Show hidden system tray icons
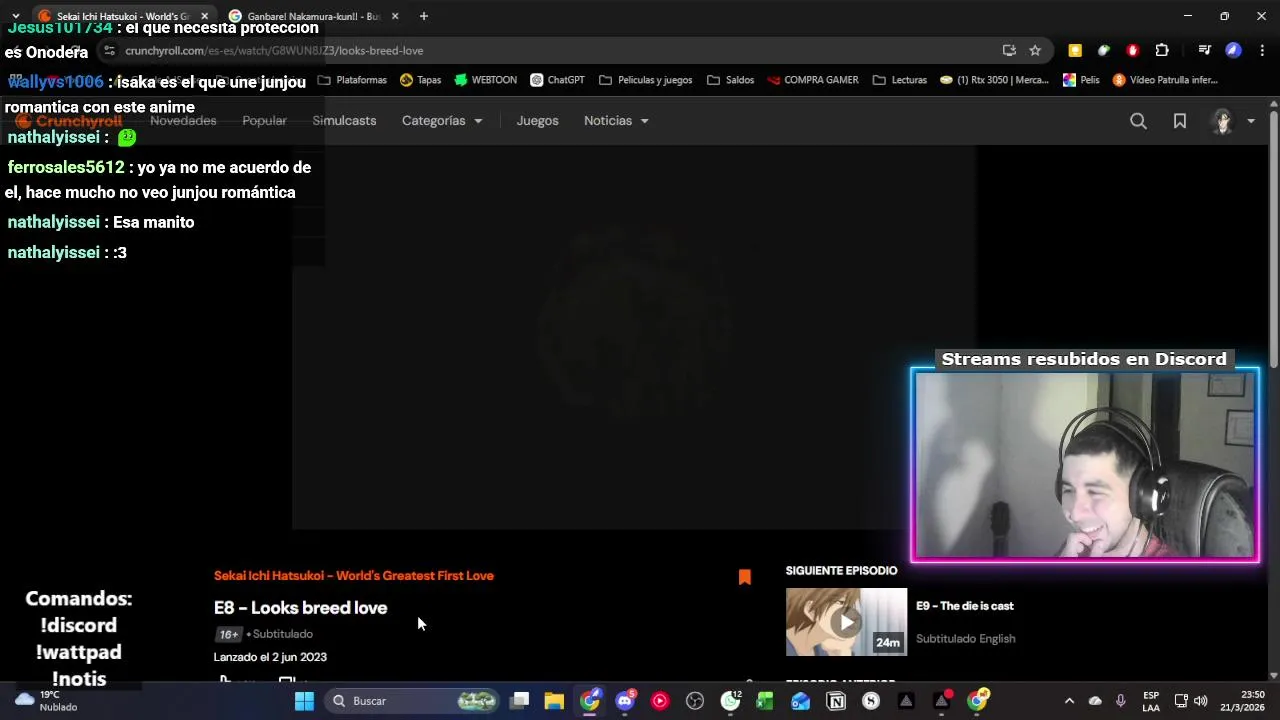Viewport: 1280px width, 720px height. click(x=1069, y=701)
